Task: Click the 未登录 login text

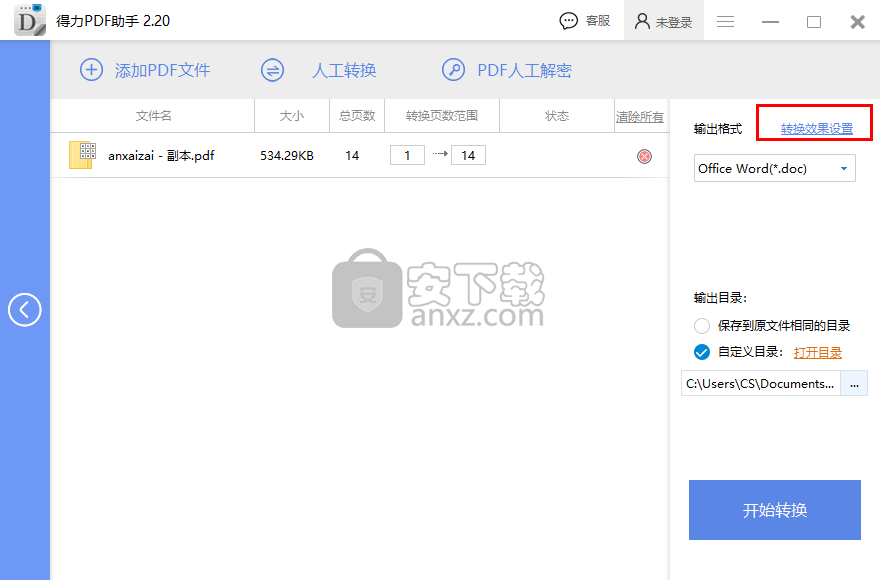Action: click(x=673, y=22)
